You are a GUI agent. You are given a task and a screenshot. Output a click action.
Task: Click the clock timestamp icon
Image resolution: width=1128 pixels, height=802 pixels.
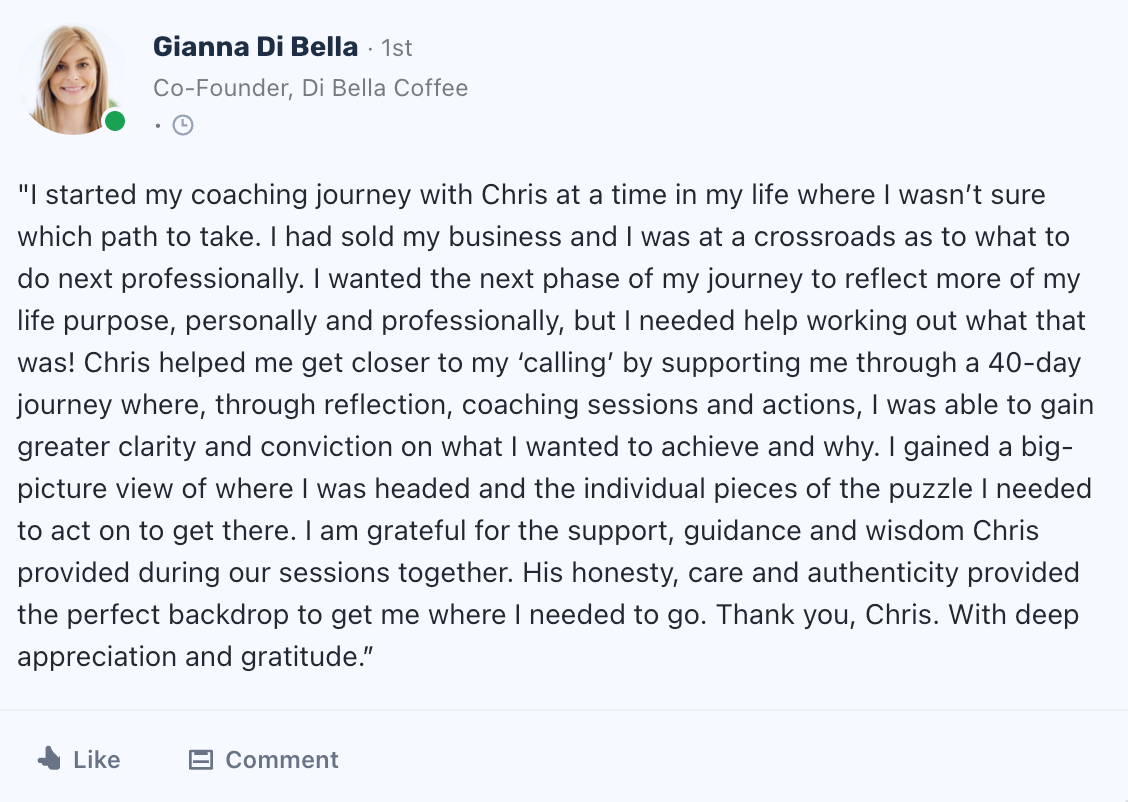tap(183, 125)
